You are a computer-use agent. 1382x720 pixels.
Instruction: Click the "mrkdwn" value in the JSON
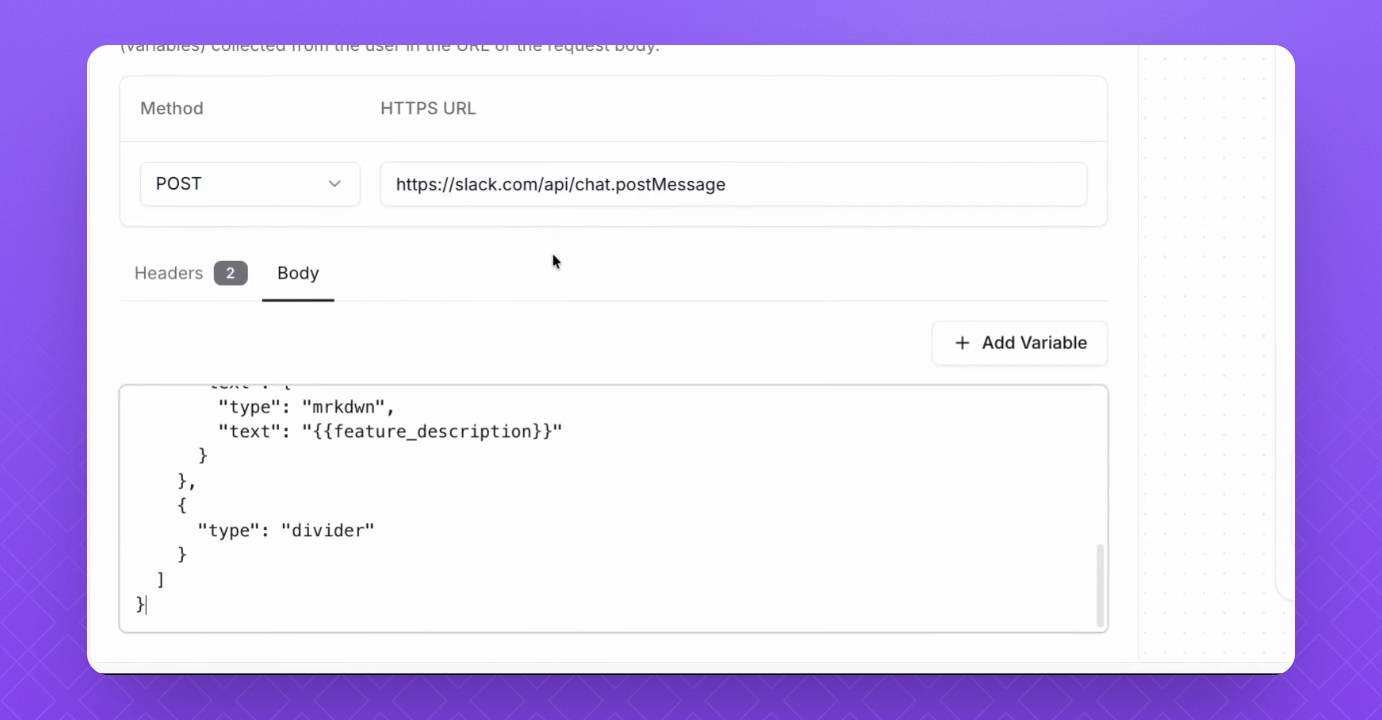coord(348,407)
